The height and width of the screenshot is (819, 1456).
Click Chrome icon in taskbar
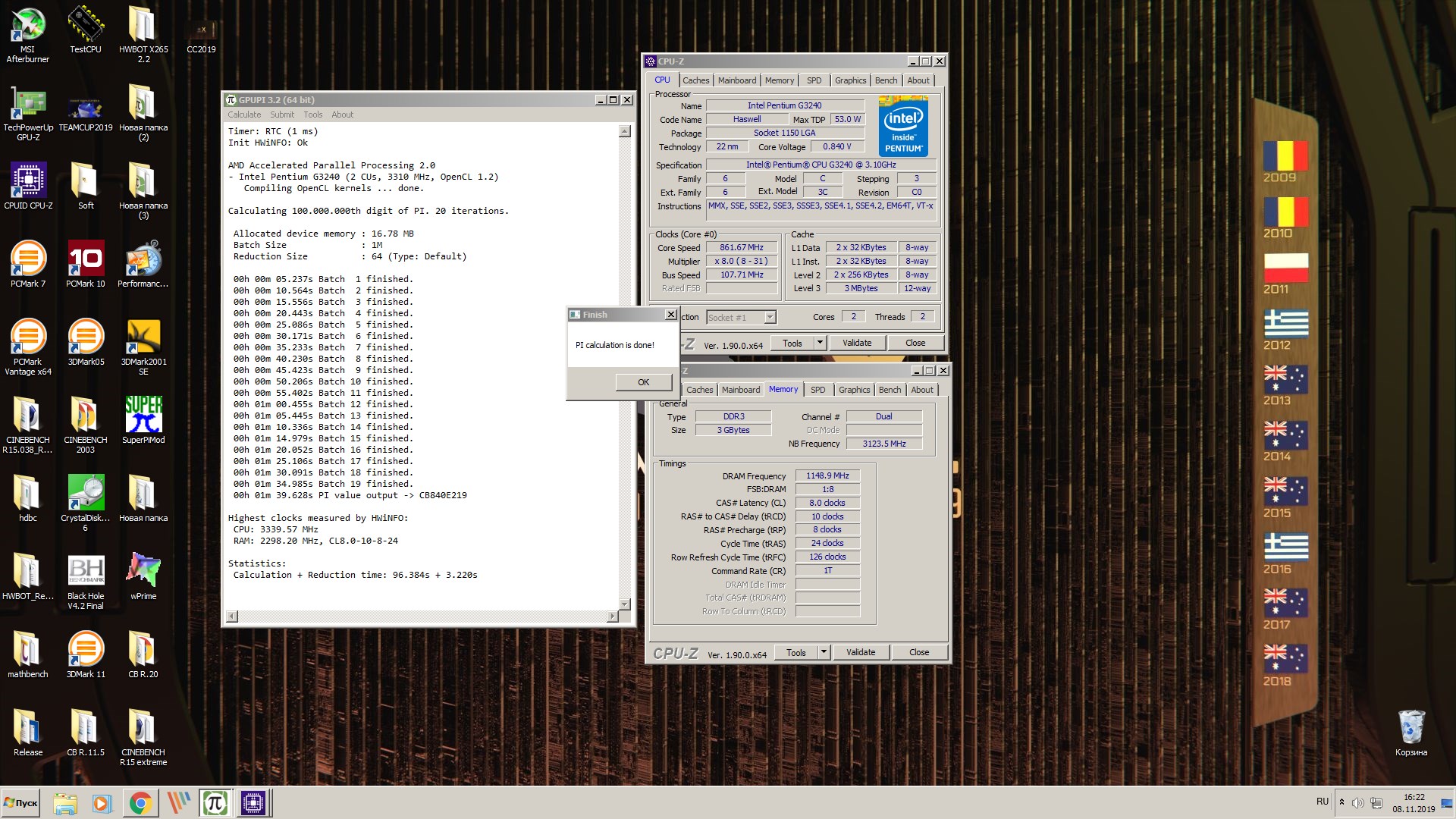[x=140, y=803]
